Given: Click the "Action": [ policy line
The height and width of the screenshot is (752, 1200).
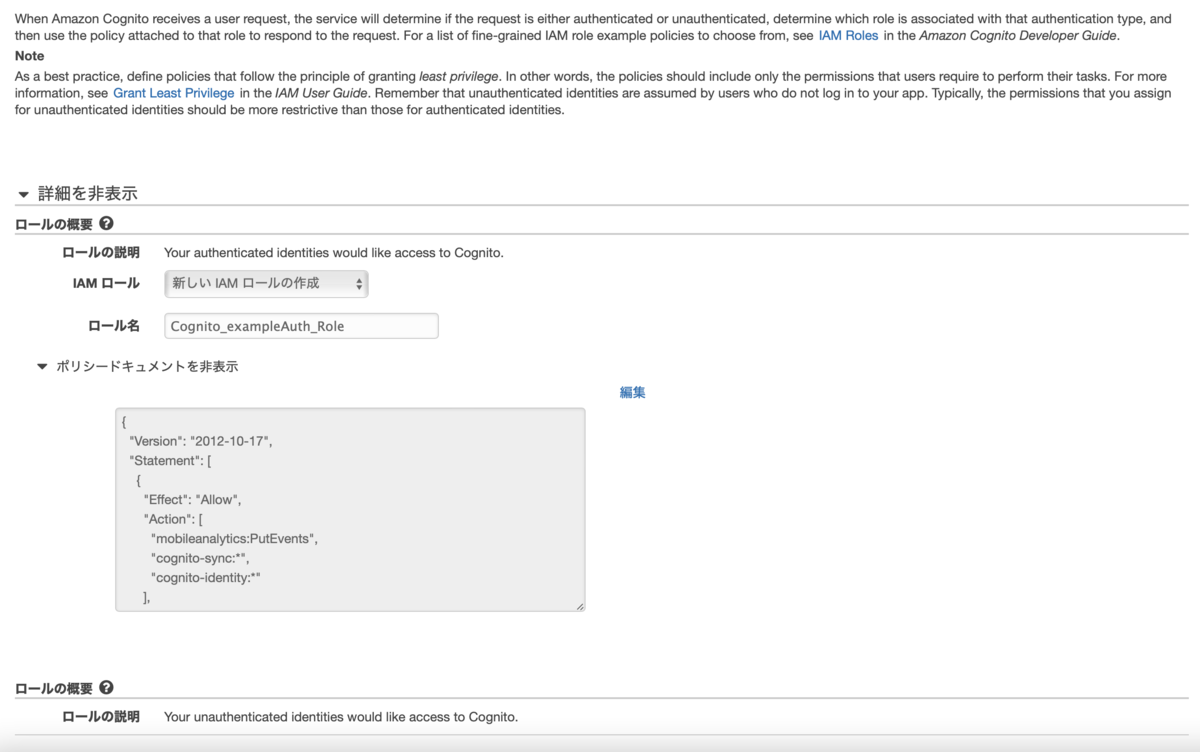Looking at the screenshot, I should click(173, 519).
